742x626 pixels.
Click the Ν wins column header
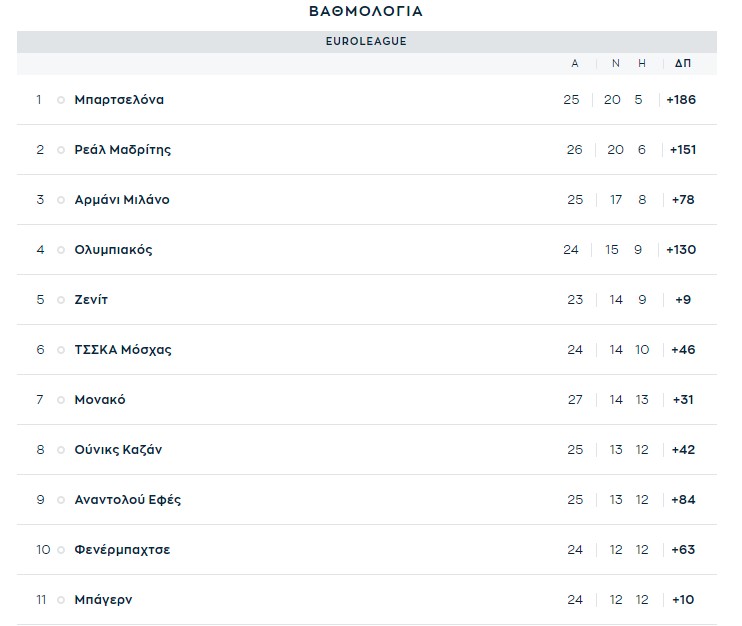click(616, 63)
